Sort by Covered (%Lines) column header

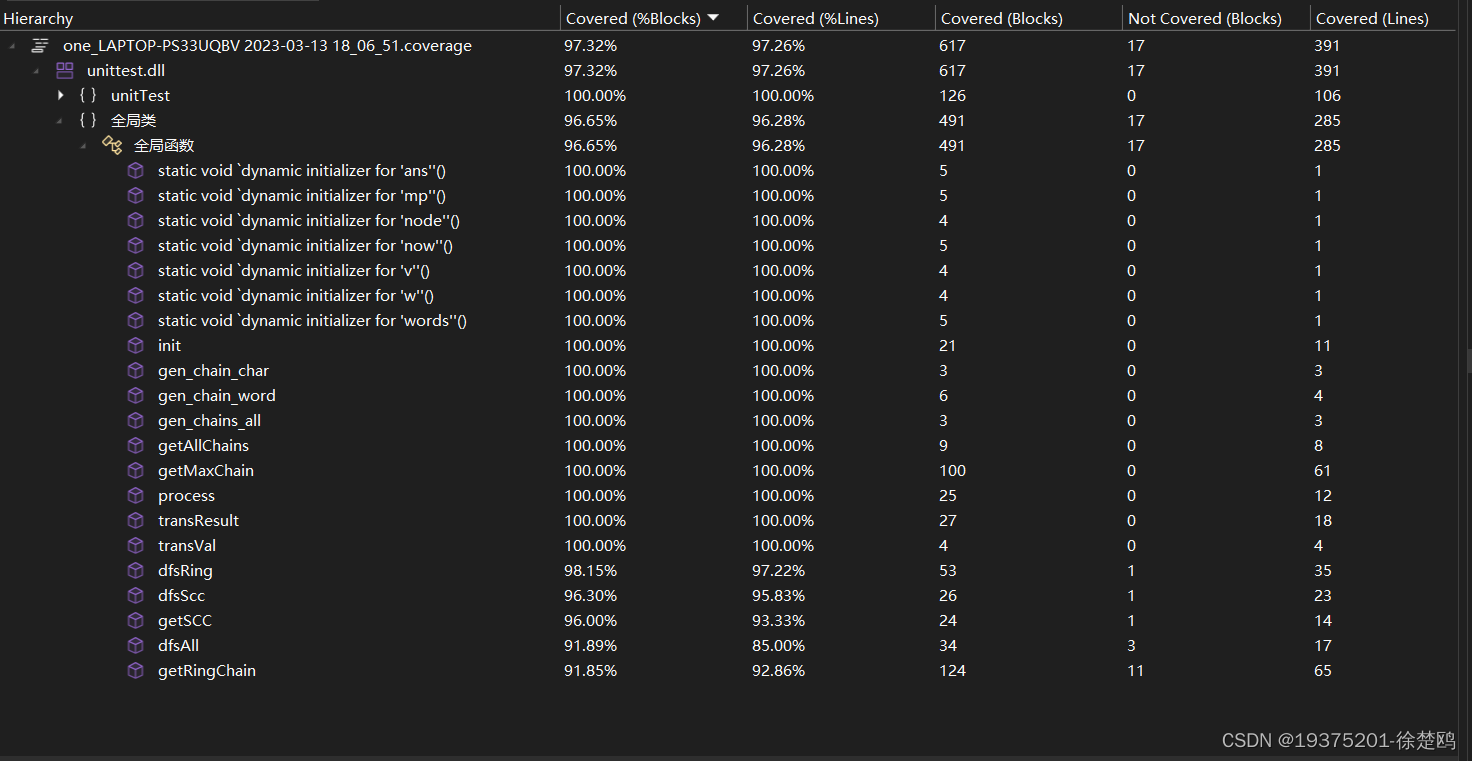click(x=841, y=18)
